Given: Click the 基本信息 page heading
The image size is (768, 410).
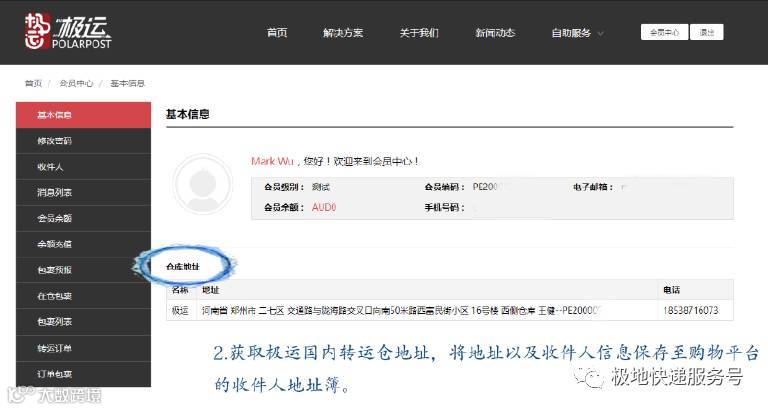Looking at the screenshot, I should (x=188, y=114).
